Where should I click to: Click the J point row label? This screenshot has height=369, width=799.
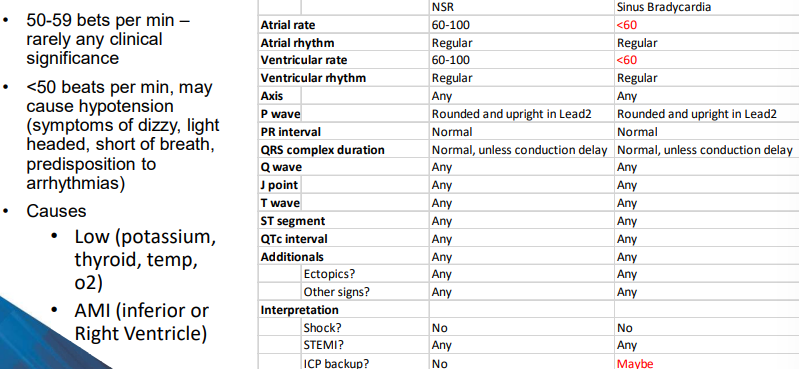[279, 184]
